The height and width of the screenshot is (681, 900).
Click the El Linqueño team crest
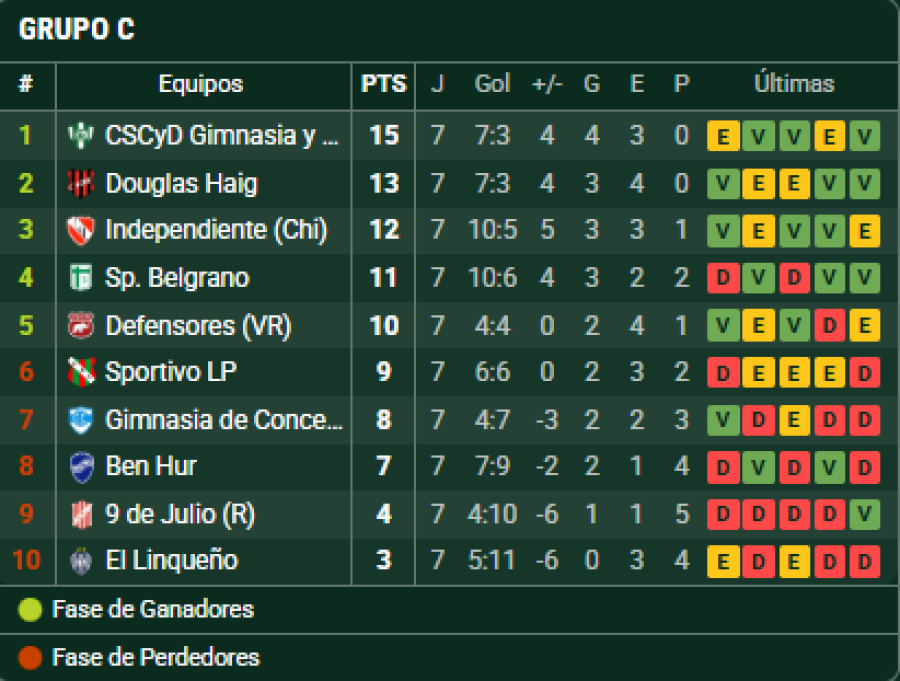click(80, 561)
